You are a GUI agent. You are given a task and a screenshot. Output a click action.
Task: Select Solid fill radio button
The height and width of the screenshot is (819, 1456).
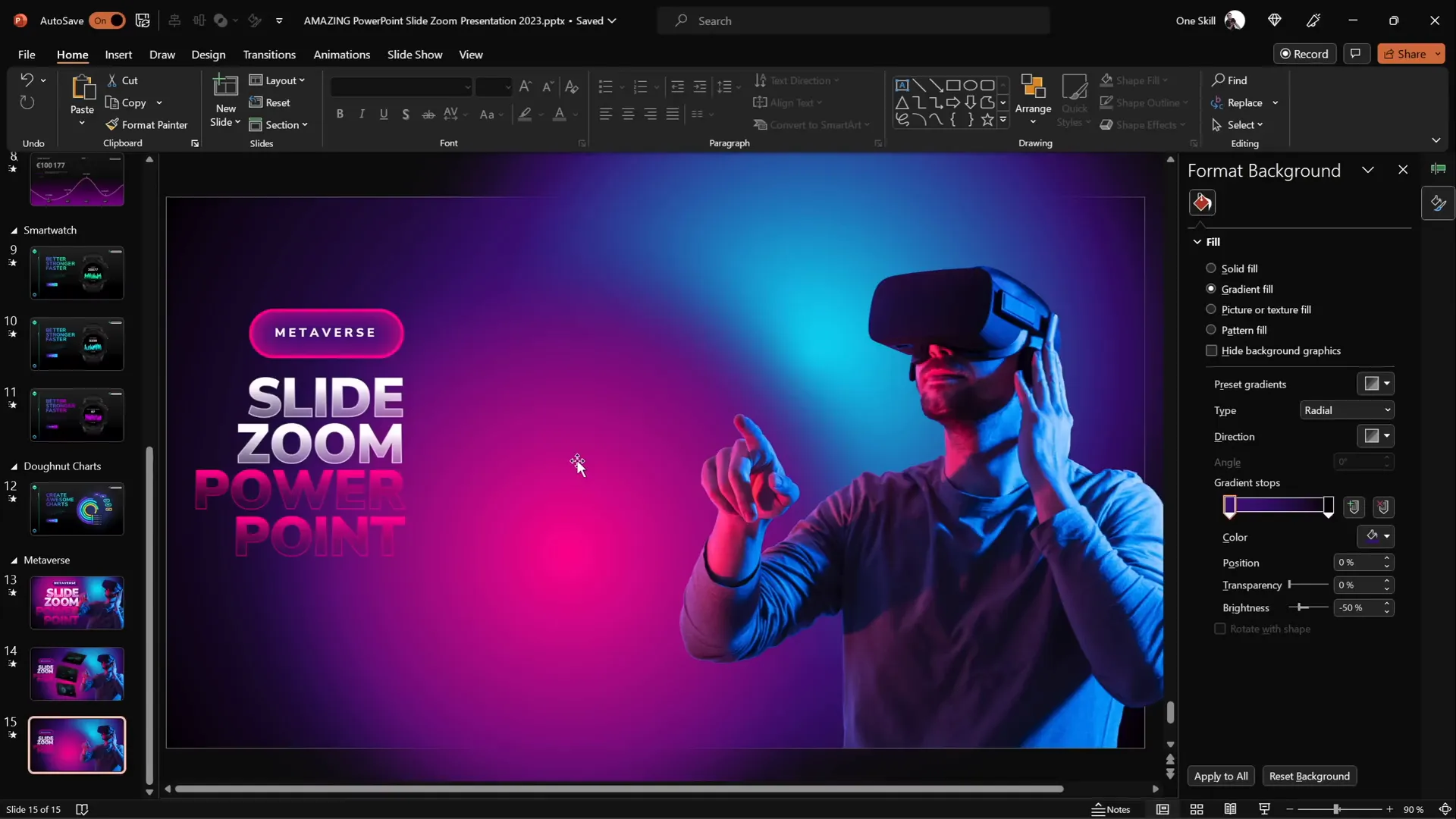pos(1210,268)
